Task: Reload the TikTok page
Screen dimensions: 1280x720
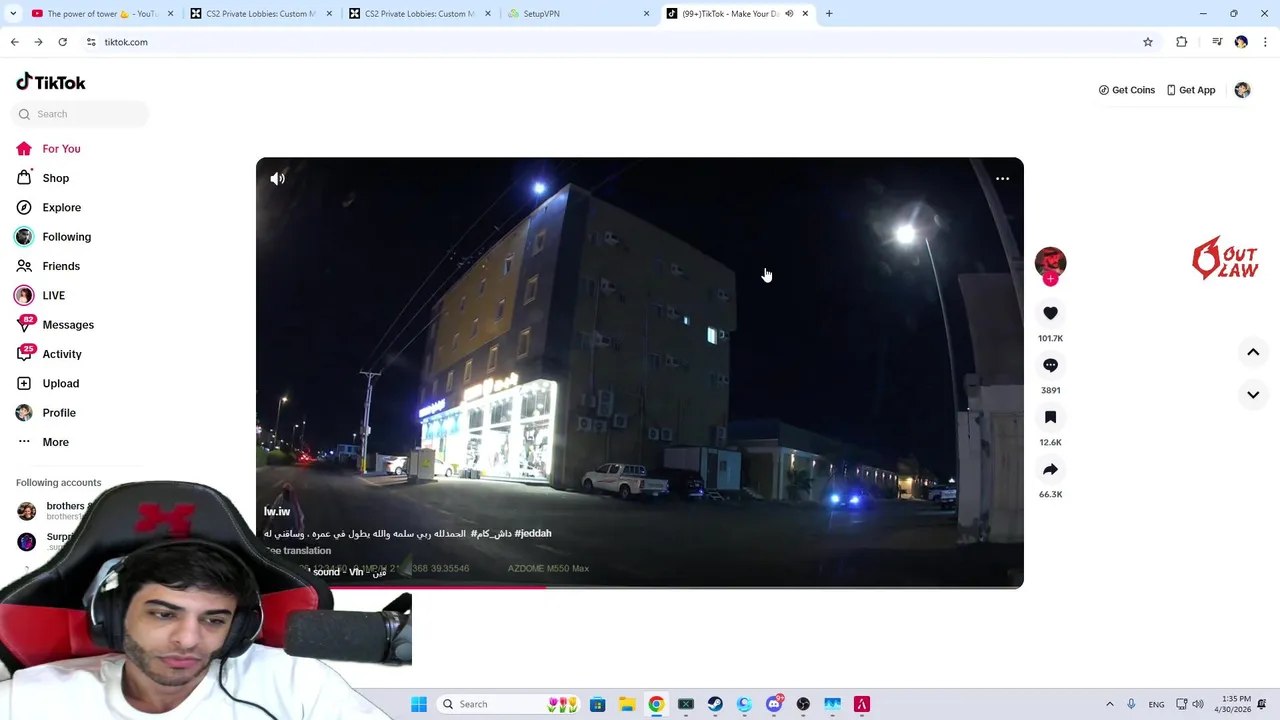Action: click(x=62, y=42)
